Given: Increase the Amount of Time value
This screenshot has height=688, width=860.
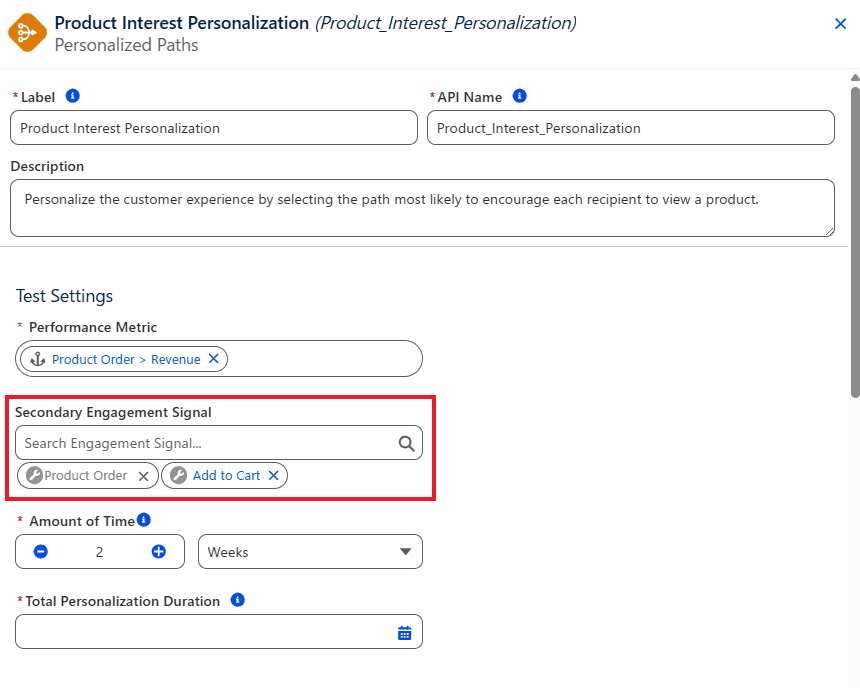Looking at the screenshot, I should click(x=159, y=551).
